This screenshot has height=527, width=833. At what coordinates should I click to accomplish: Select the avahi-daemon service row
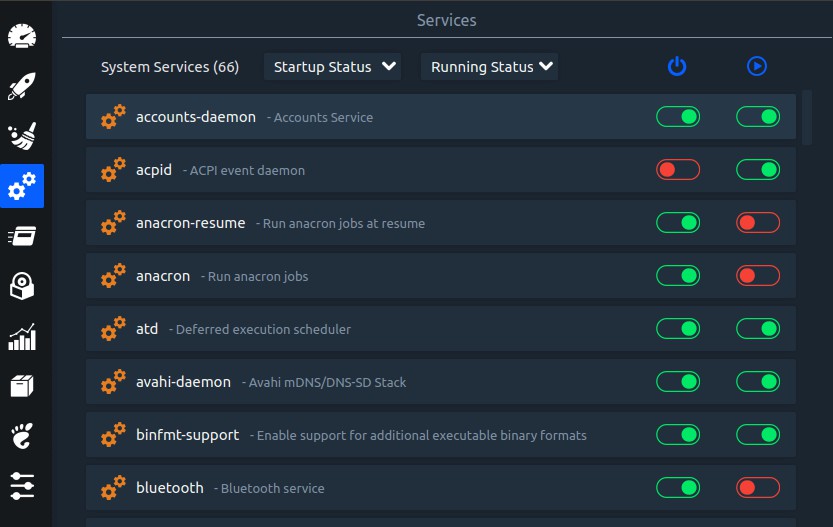[440, 381]
